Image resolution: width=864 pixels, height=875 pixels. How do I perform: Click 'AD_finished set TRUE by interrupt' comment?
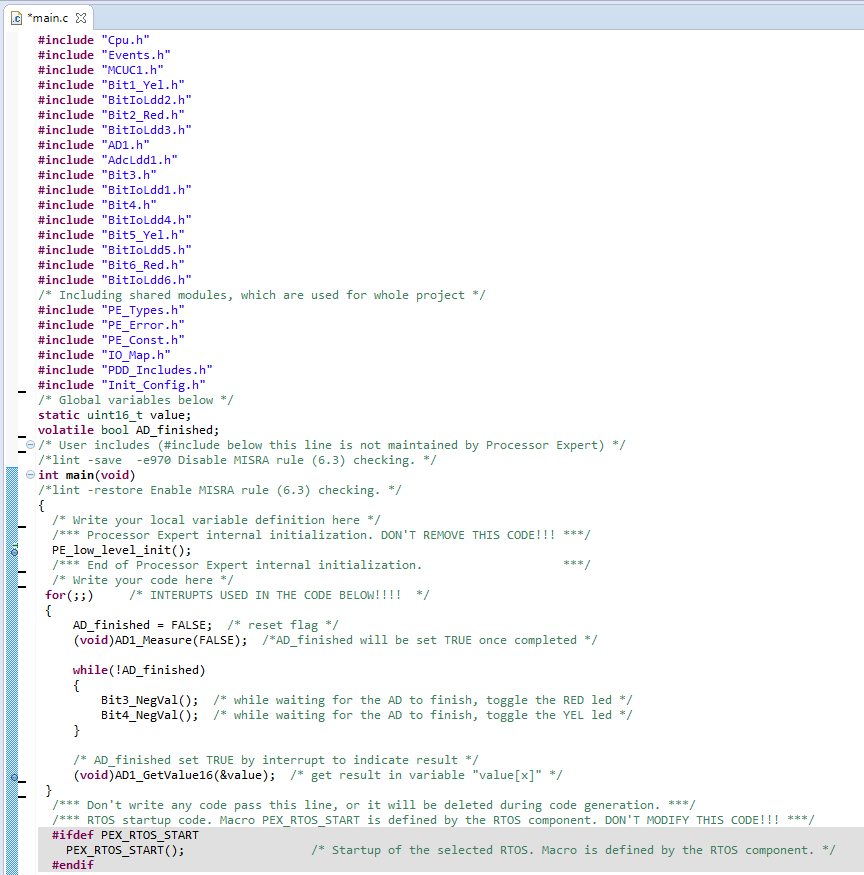[276, 761]
